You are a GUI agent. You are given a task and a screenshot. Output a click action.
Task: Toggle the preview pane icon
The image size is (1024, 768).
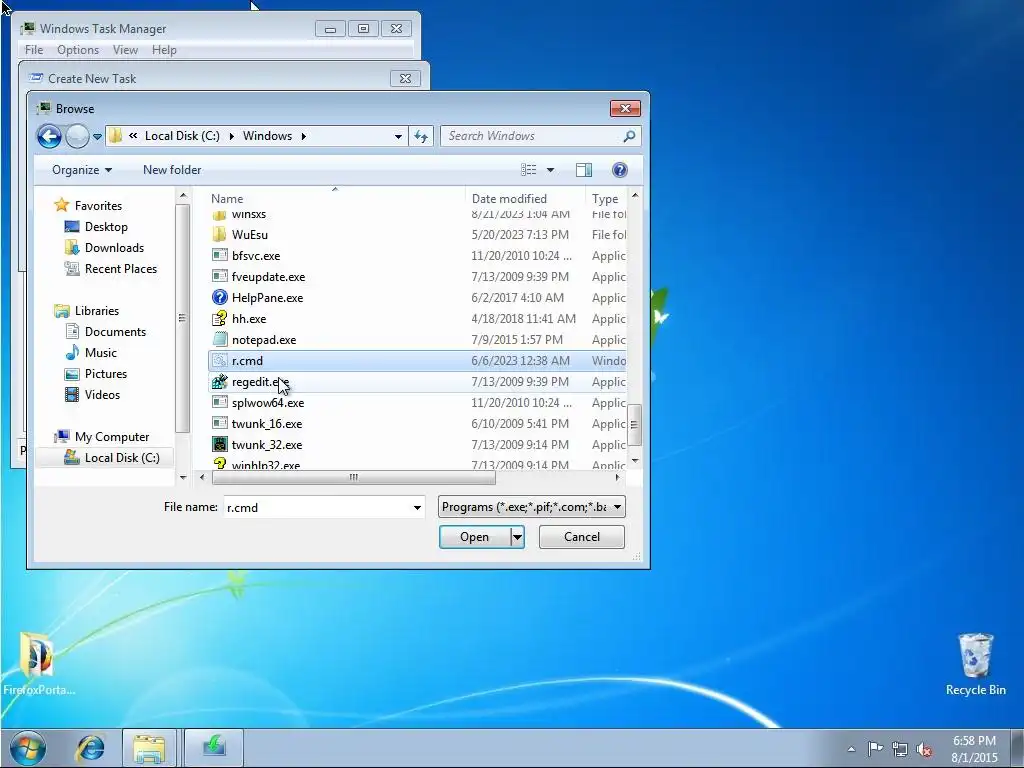coord(584,170)
